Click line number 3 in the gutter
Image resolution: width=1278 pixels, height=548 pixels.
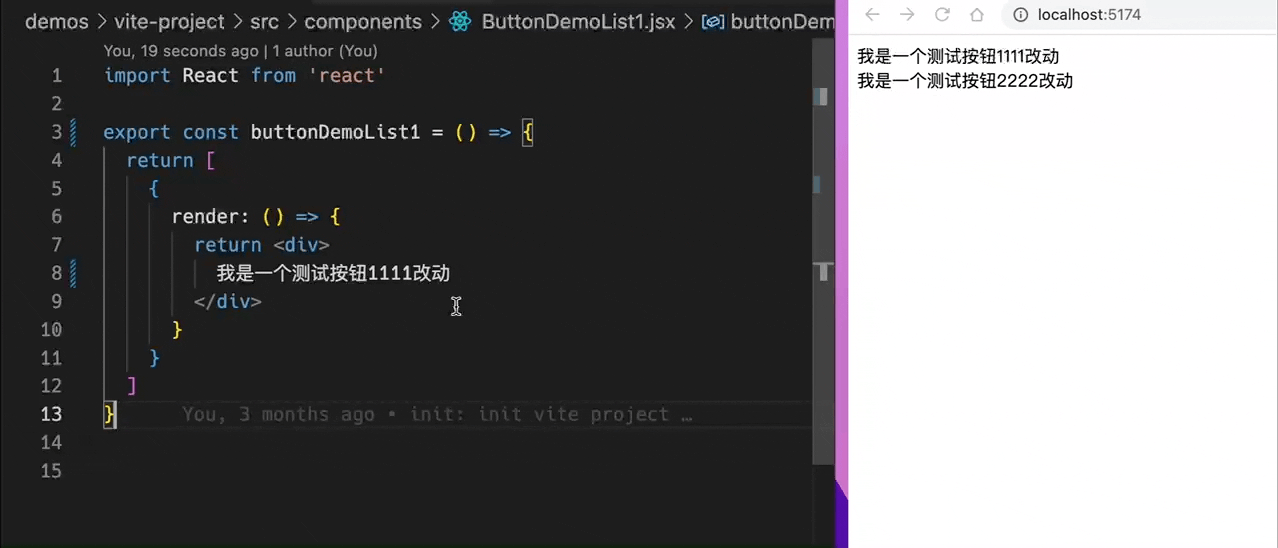[56, 132]
